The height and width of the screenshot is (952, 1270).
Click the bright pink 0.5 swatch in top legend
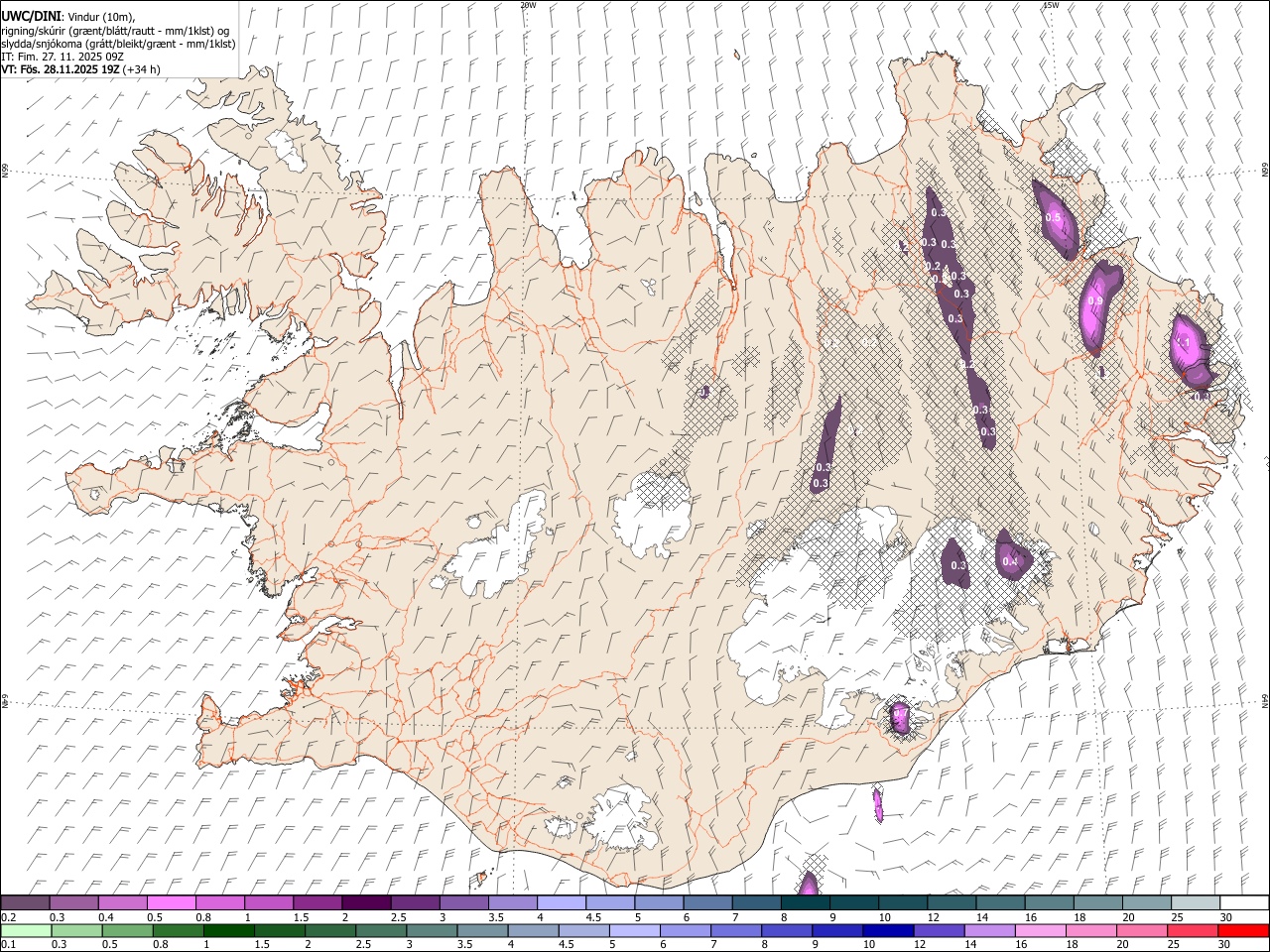tap(171, 903)
